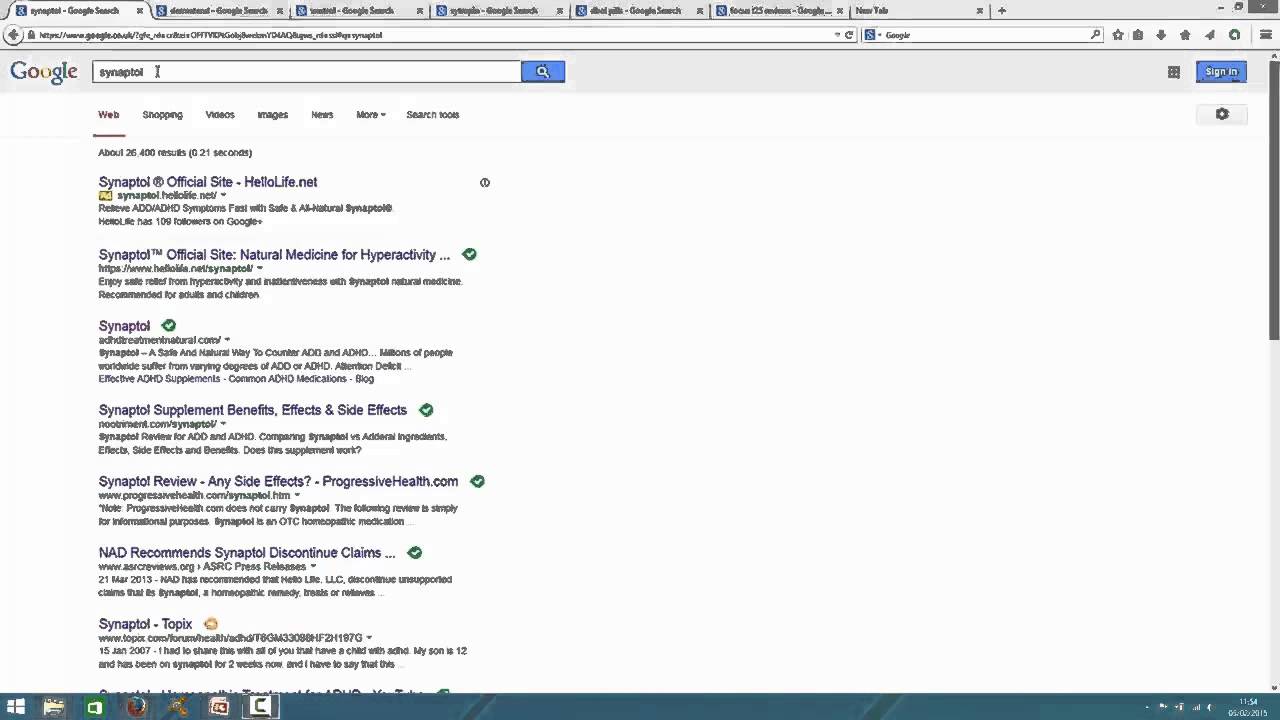Open the Search tools option

tap(433, 115)
